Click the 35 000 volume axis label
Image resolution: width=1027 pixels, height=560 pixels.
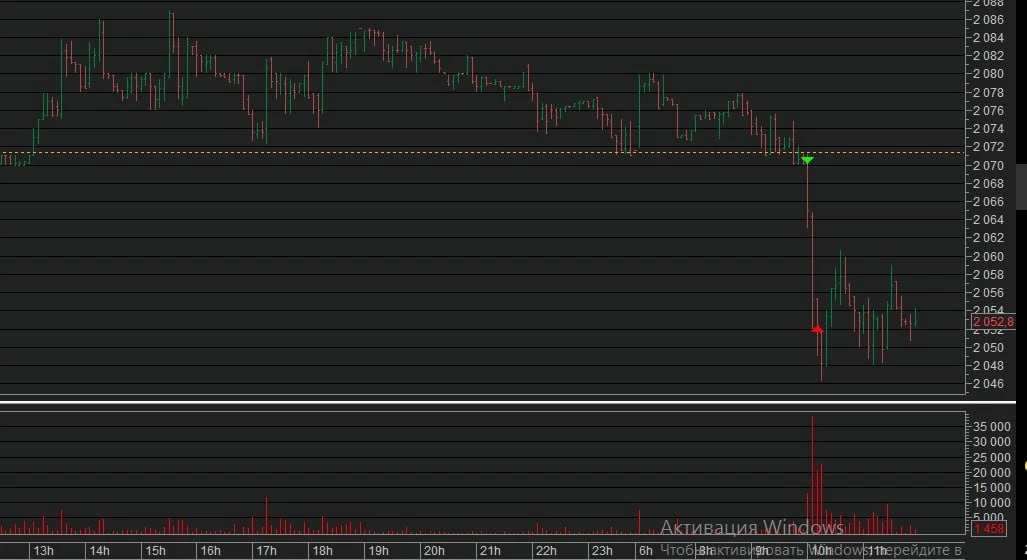991,426
